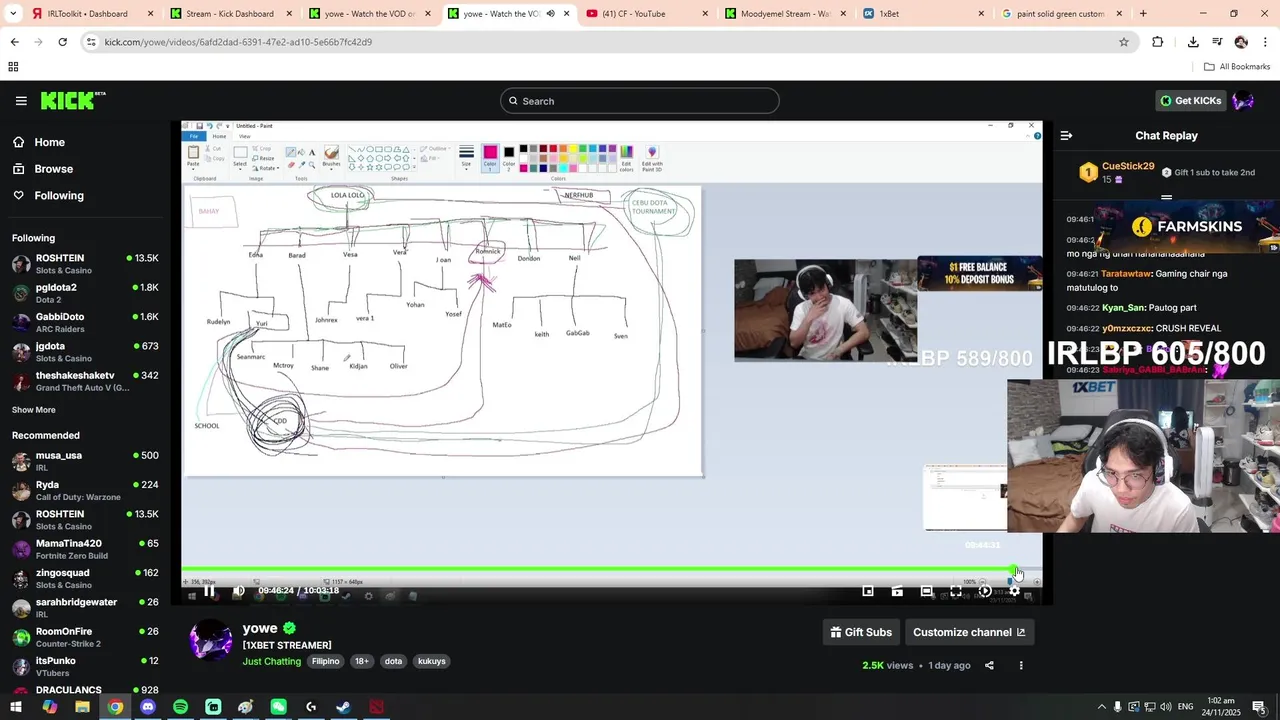Click the Get KICKs button
The image size is (1280, 720).
click(1190, 101)
